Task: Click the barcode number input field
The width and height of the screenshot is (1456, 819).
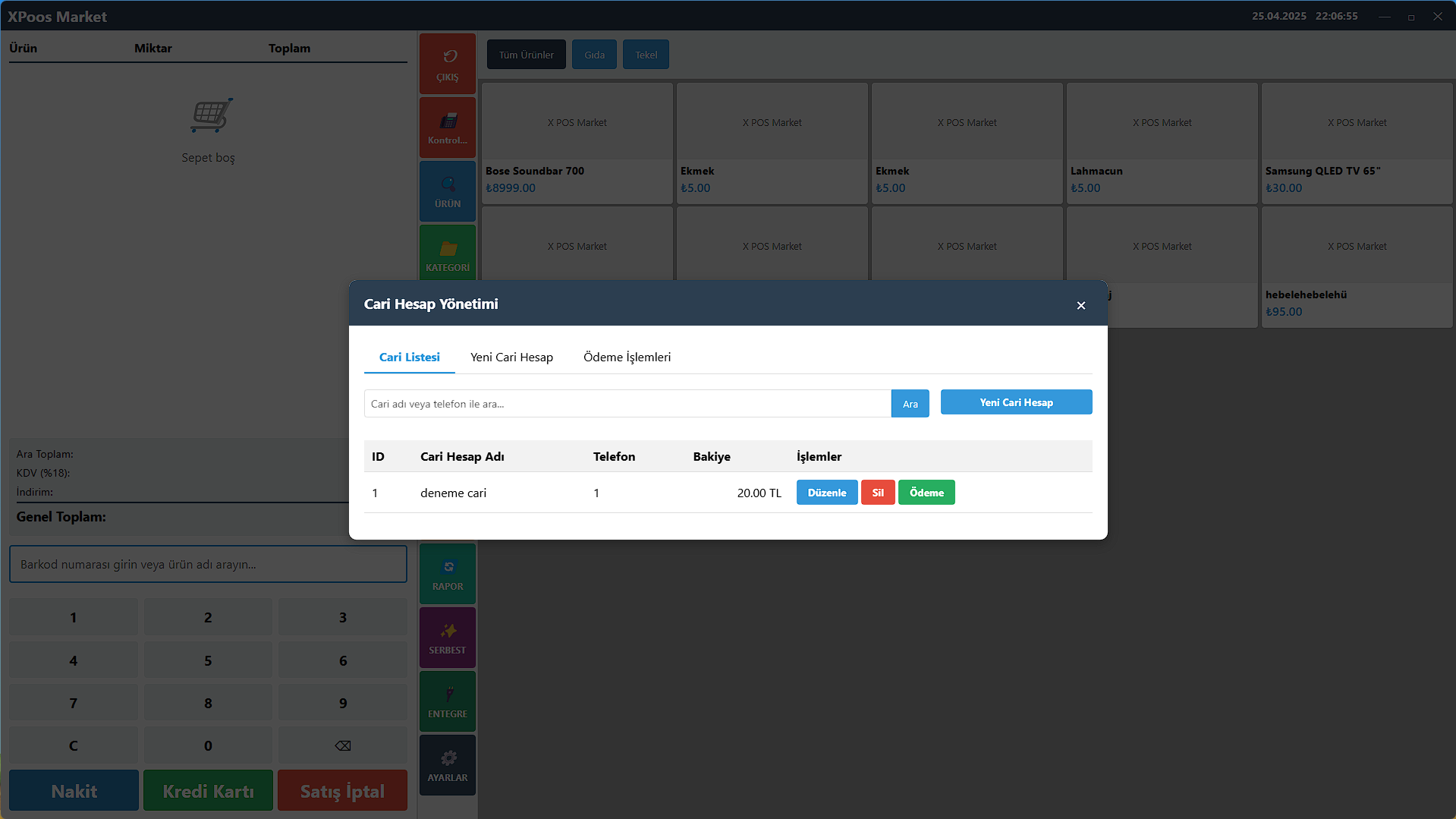Action: [208, 565]
